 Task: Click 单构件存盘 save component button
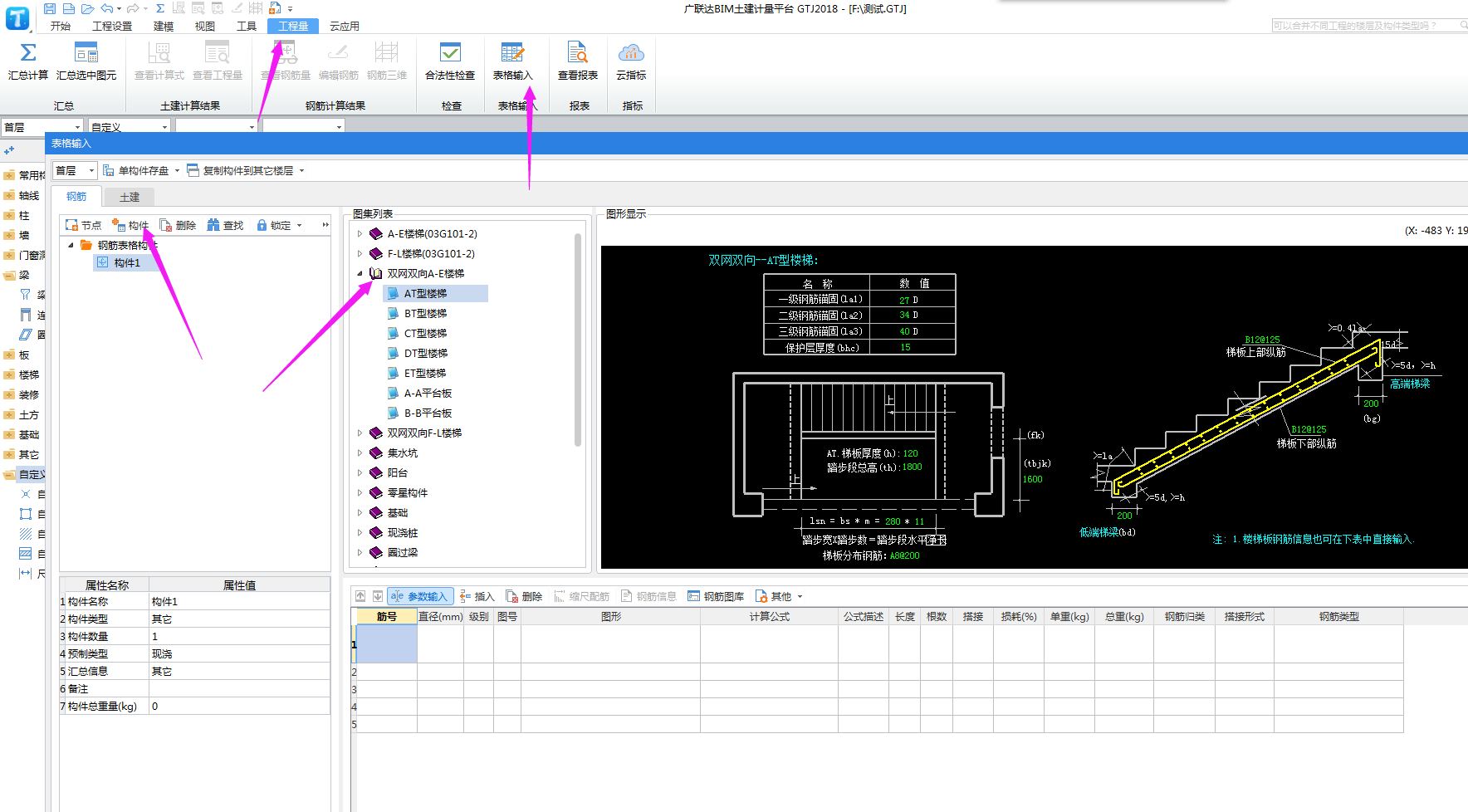point(136,170)
